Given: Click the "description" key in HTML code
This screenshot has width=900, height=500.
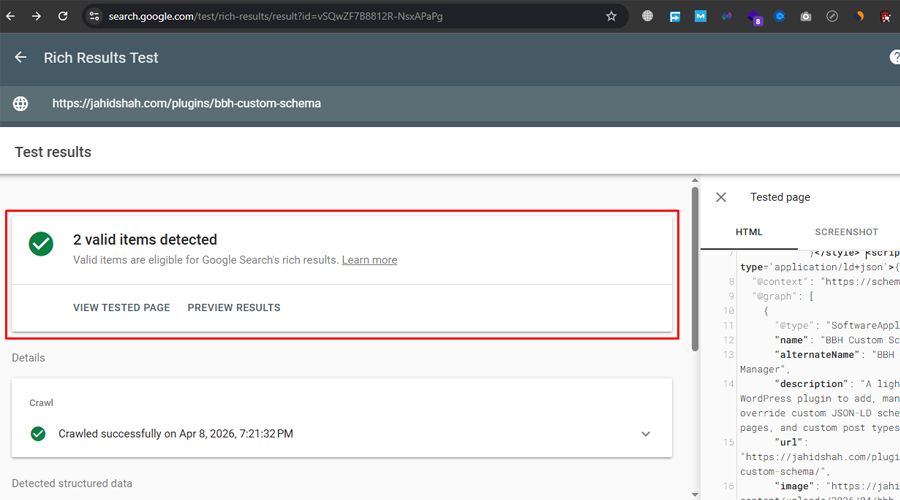Looking at the screenshot, I should tap(812, 384).
